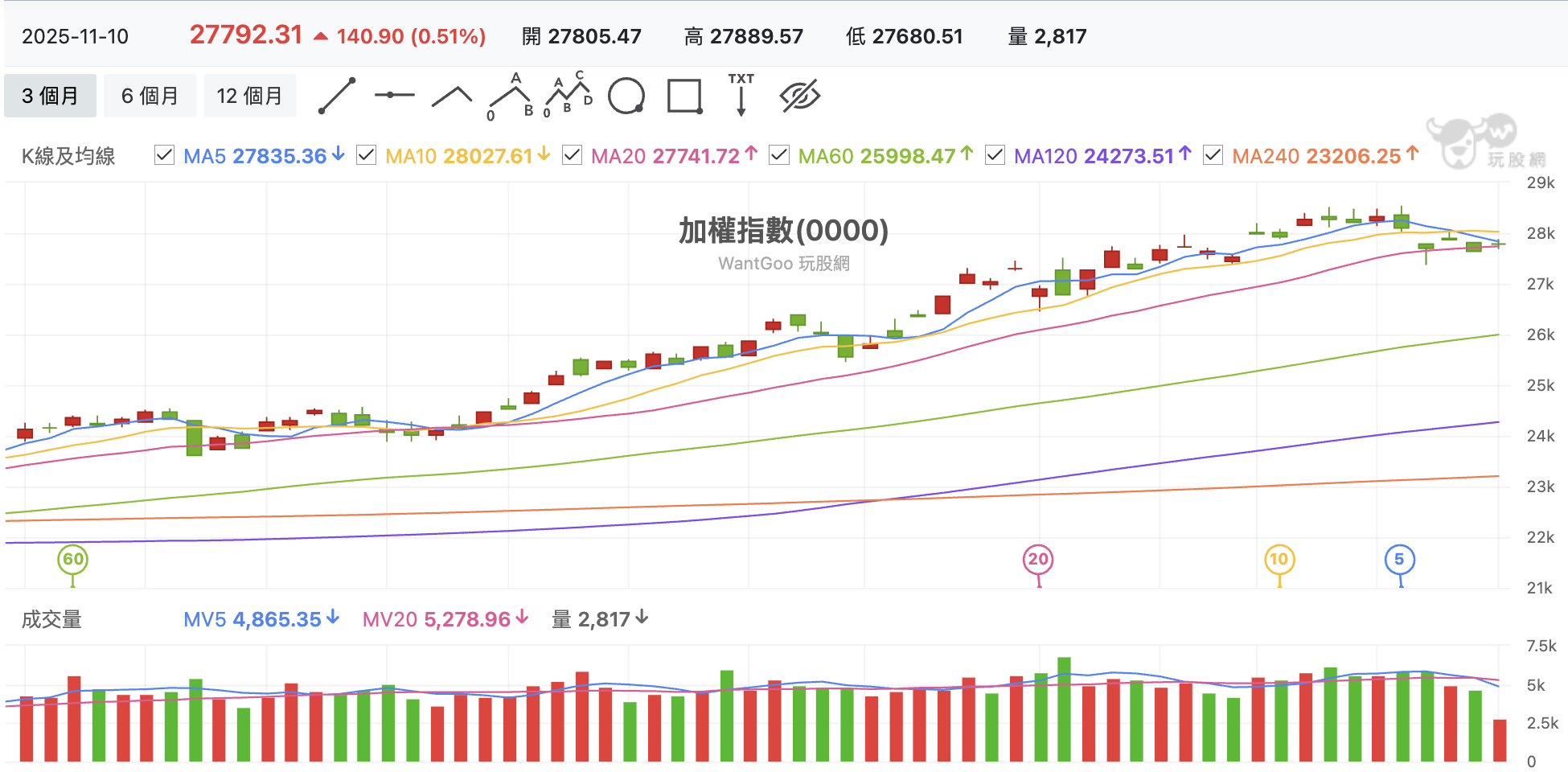Click the K線及均線 section label
1568x772 pixels.
(68, 156)
